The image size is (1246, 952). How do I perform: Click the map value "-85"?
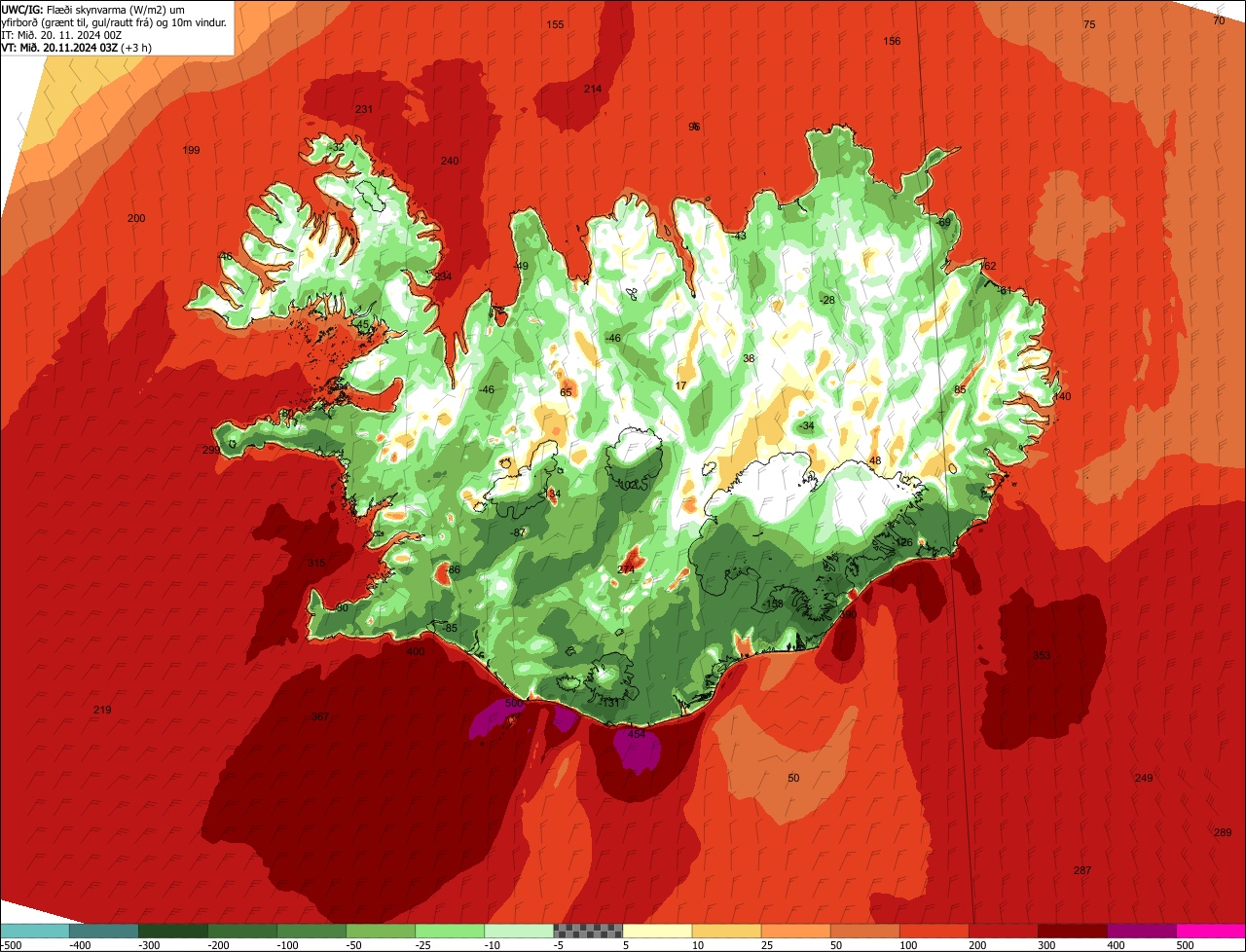[x=450, y=628]
